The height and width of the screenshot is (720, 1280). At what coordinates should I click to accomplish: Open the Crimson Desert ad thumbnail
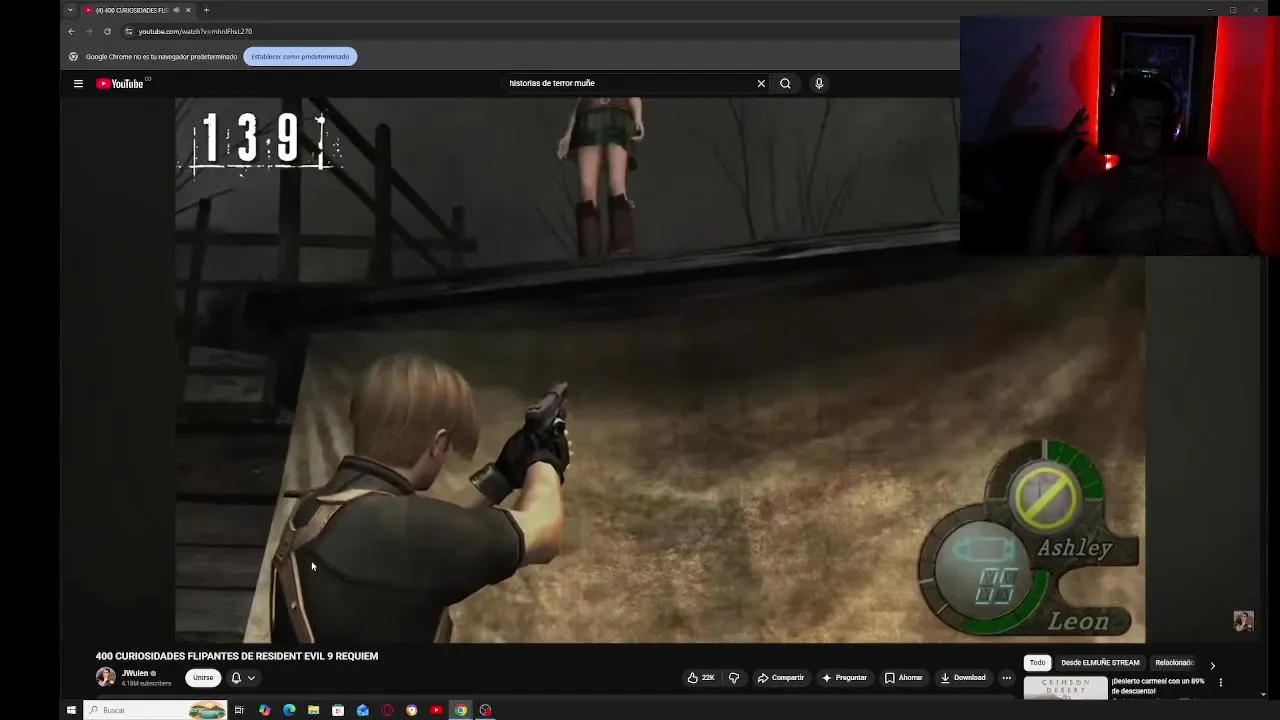click(x=1066, y=688)
